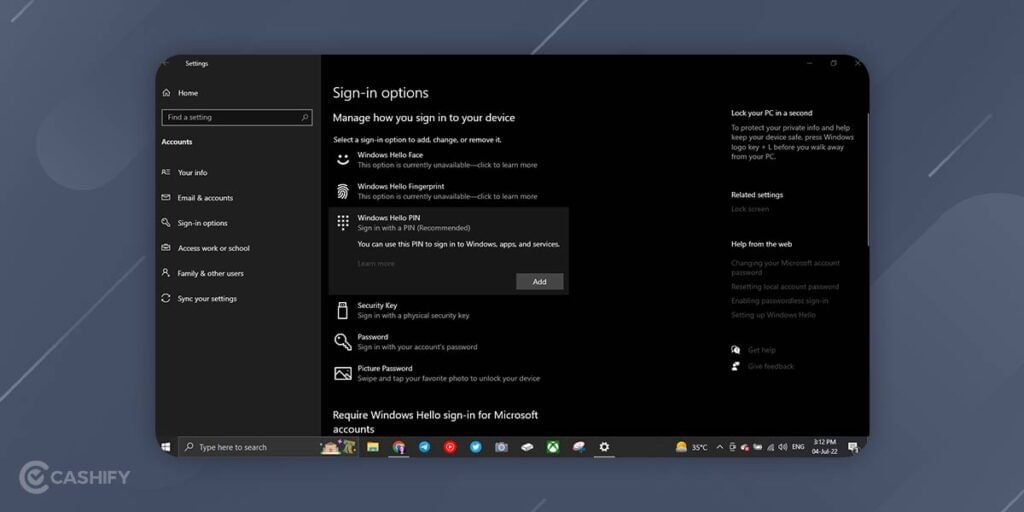Click the Settings page vertical scrollbar
Screen dimensions: 1024x512
click(x=867, y=180)
